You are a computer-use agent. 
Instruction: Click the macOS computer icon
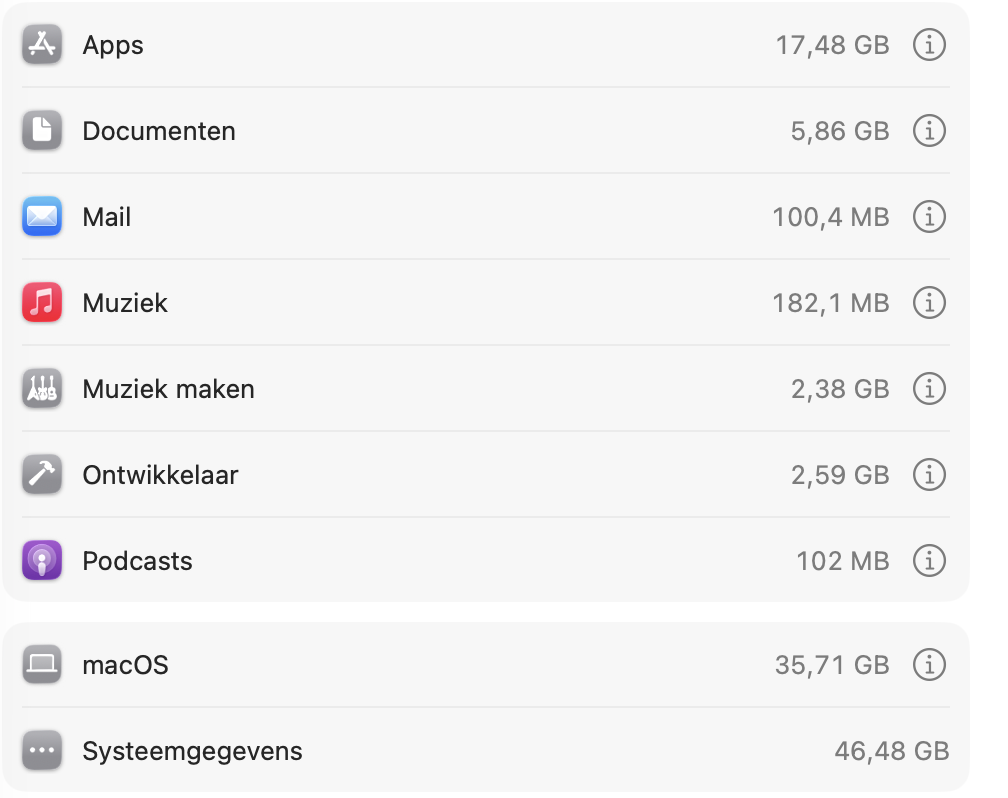point(41,664)
